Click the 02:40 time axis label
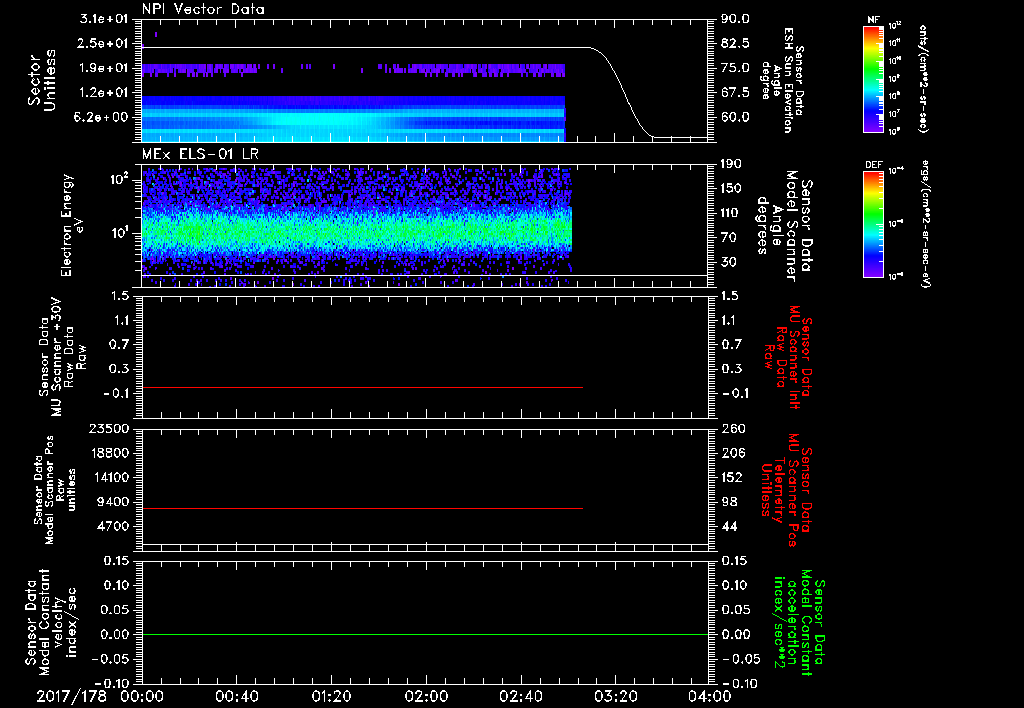This screenshot has height=708, width=1024. point(520,696)
